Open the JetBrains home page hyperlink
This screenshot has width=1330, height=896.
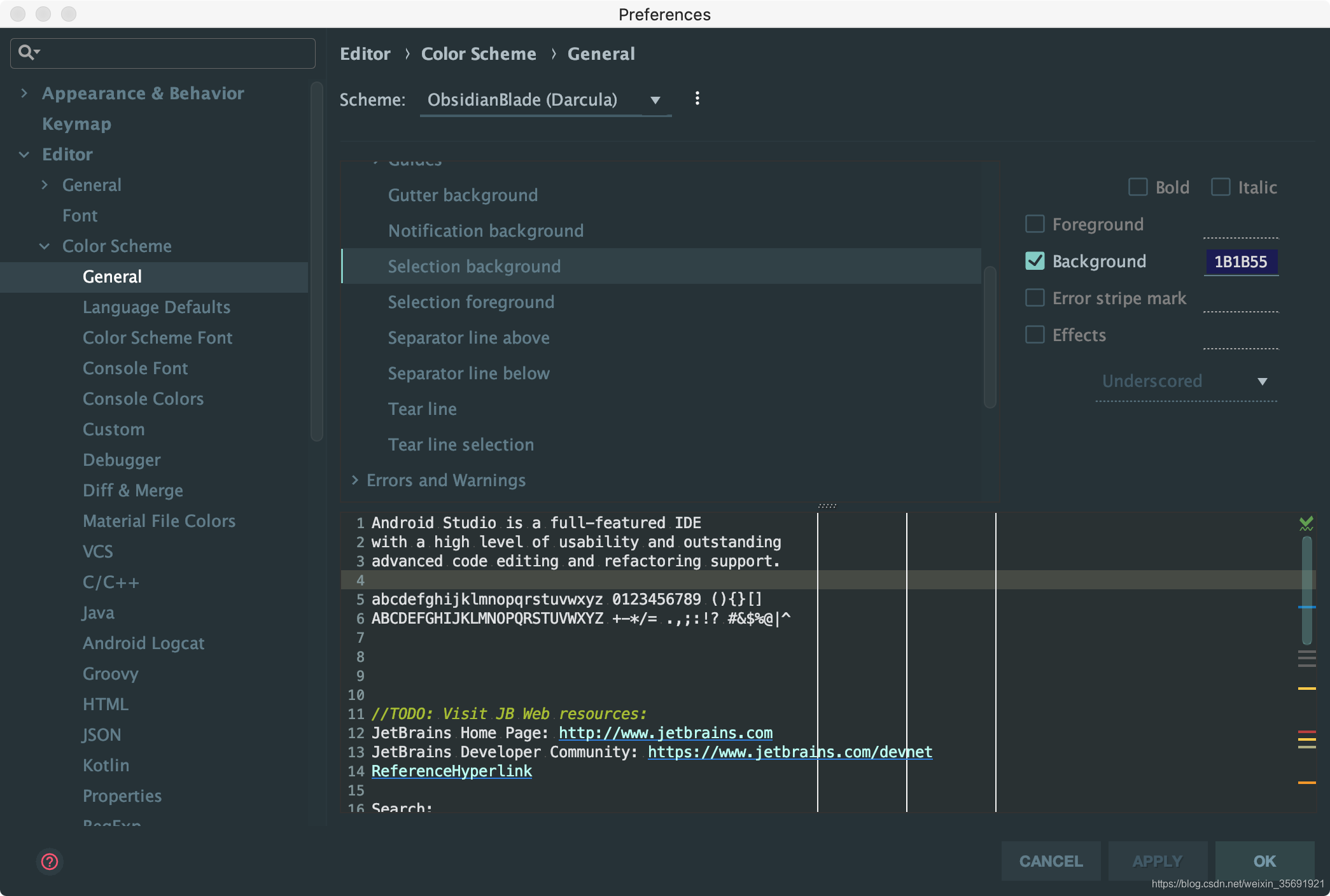point(664,732)
